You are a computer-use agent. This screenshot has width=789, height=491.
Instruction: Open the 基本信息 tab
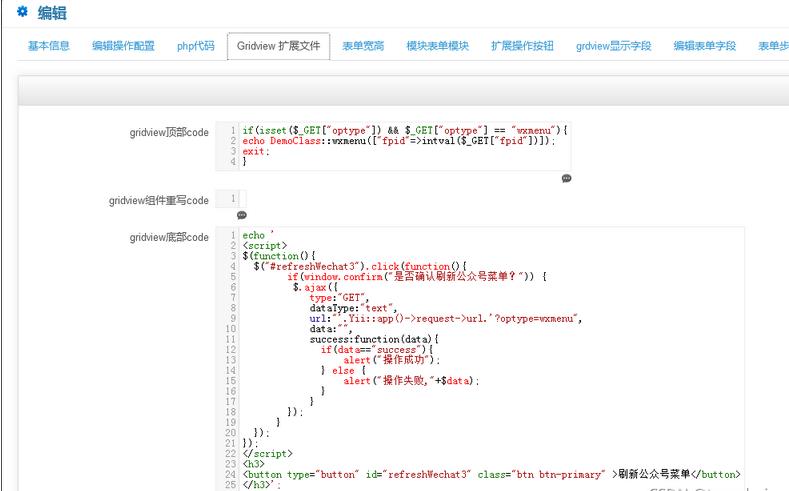pyautogui.click(x=48, y=46)
